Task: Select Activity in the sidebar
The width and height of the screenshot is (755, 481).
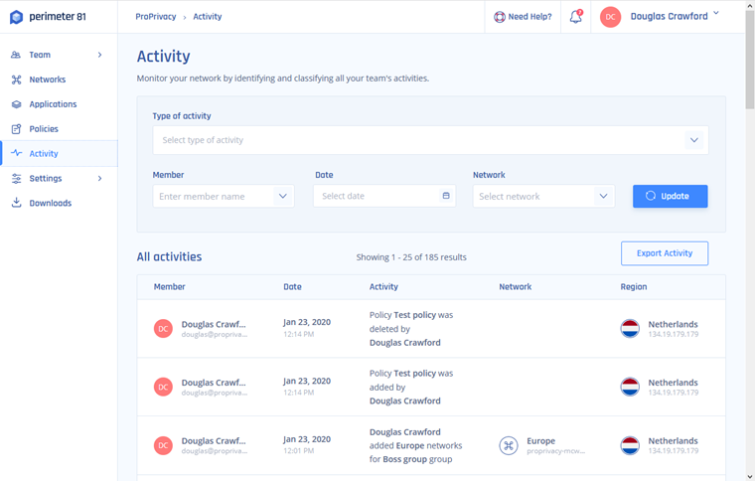Action: [x=58, y=153]
